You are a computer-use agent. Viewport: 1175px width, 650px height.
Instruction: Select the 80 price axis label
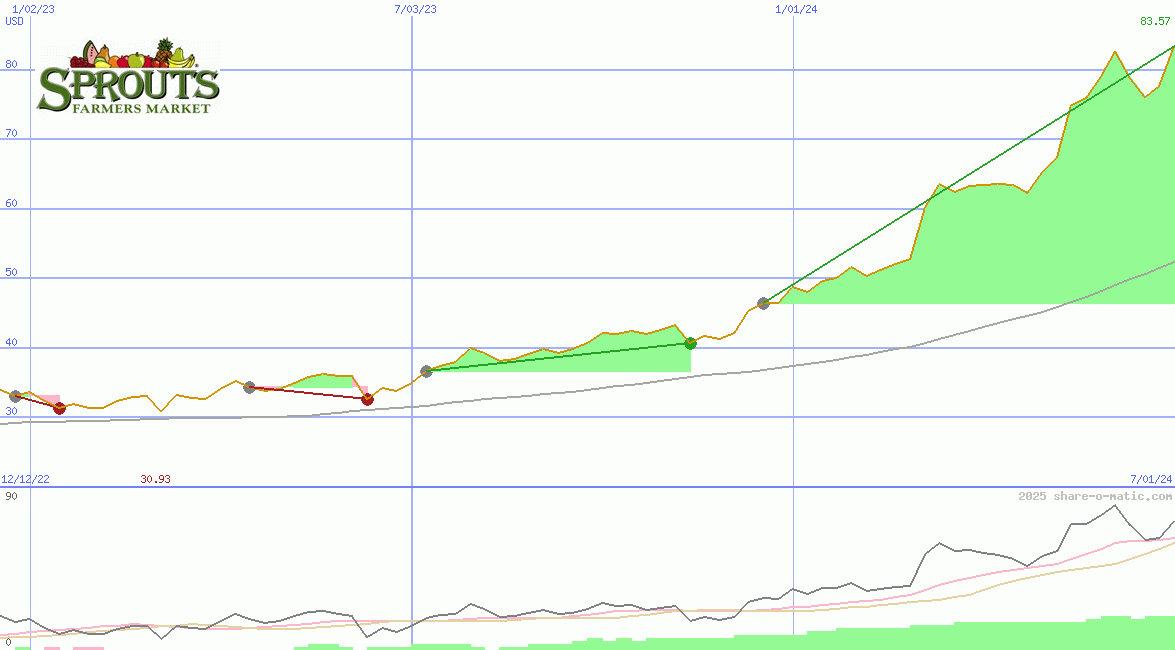[x=12, y=65]
